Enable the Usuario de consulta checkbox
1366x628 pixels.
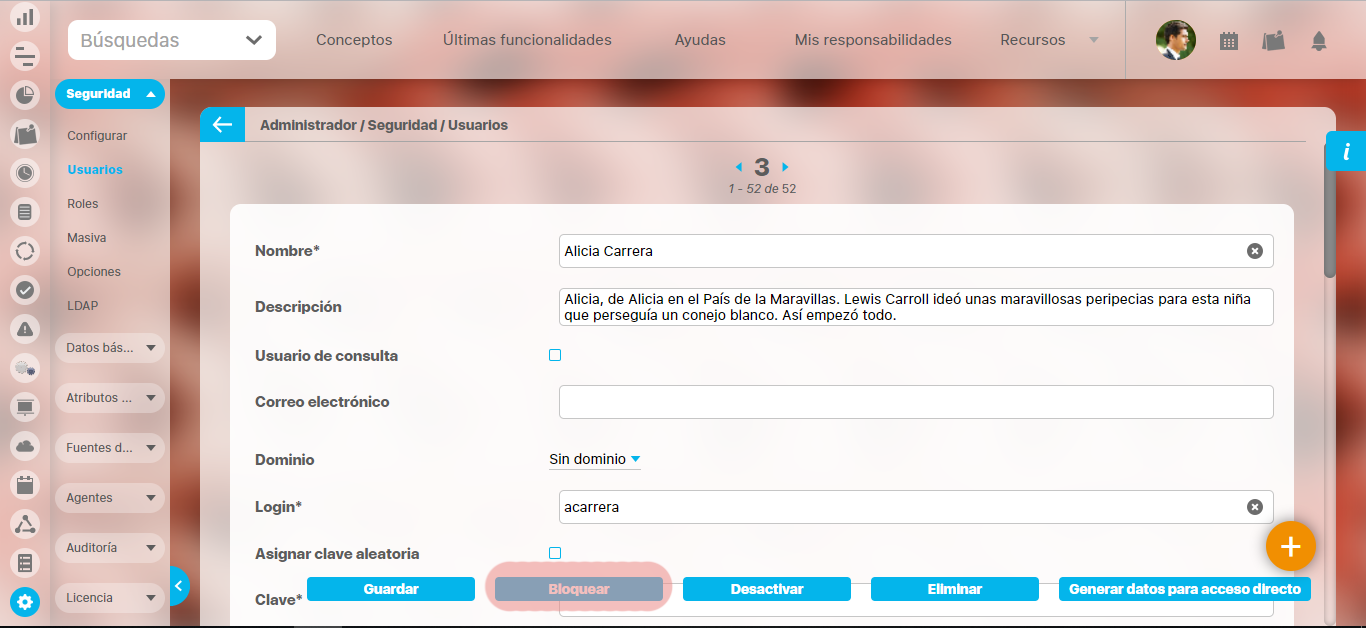coord(555,355)
